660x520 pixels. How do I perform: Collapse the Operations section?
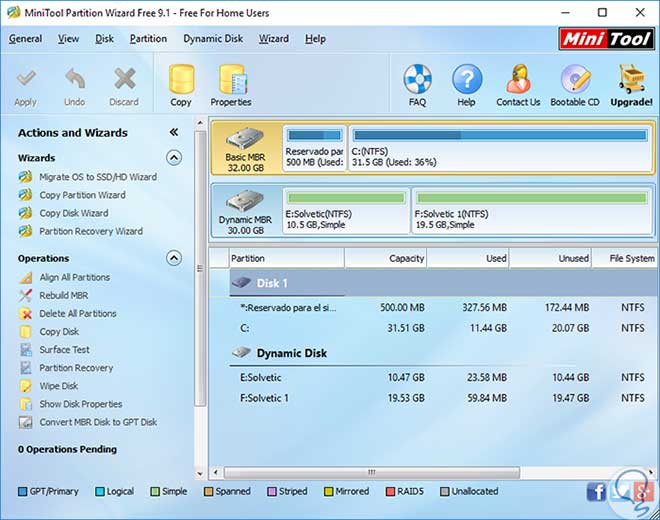[x=174, y=258]
